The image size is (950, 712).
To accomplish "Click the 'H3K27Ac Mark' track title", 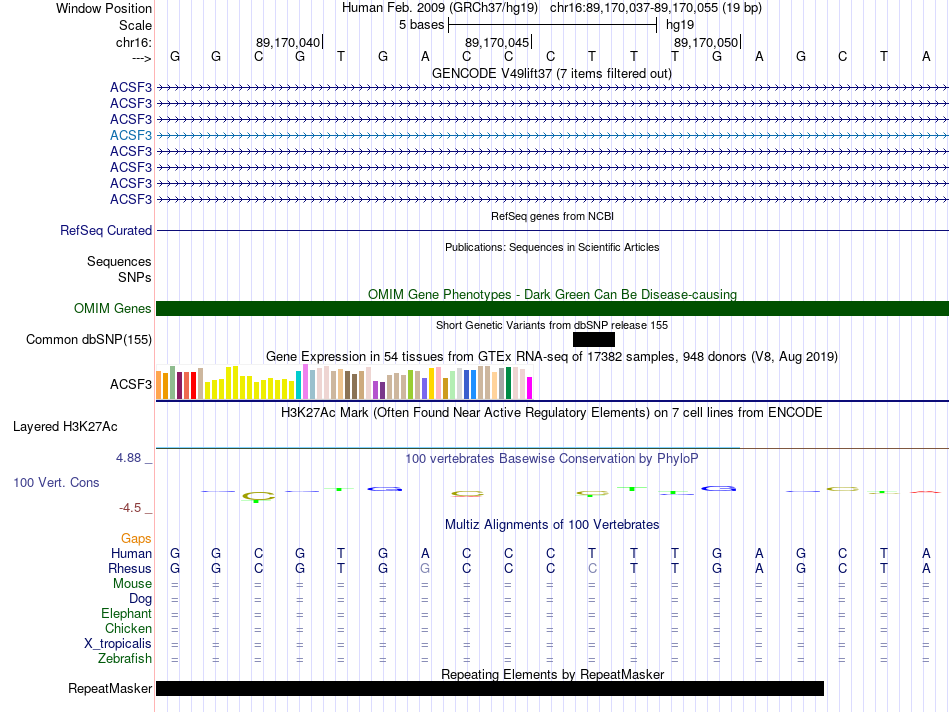I will click(552, 413).
